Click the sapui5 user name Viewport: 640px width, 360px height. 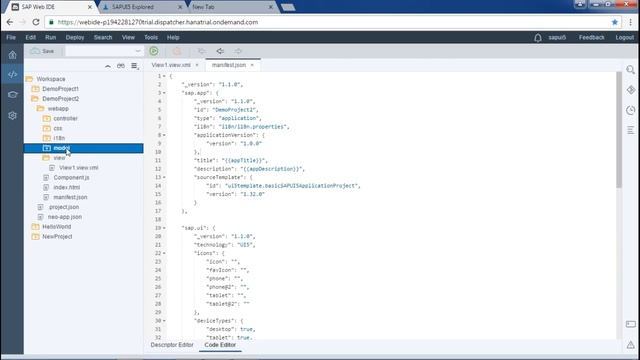coord(557,37)
